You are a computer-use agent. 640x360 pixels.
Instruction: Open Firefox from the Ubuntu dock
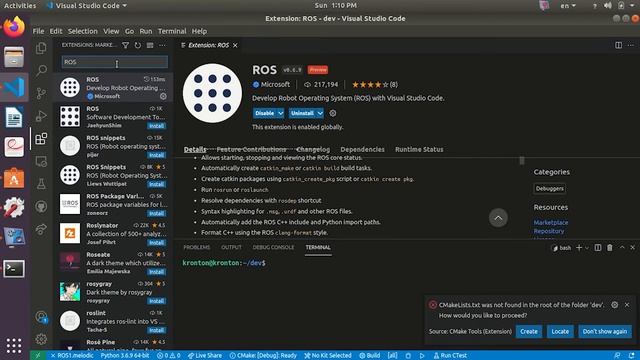pos(14,27)
